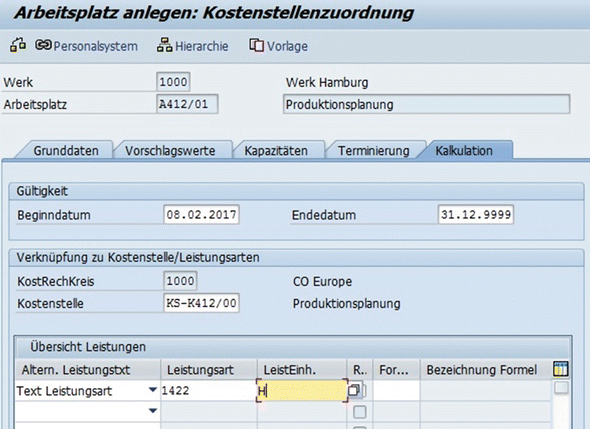Click the For... cell in the first row
The width and height of the screenshot is (590, 429).
pos(396,391)
